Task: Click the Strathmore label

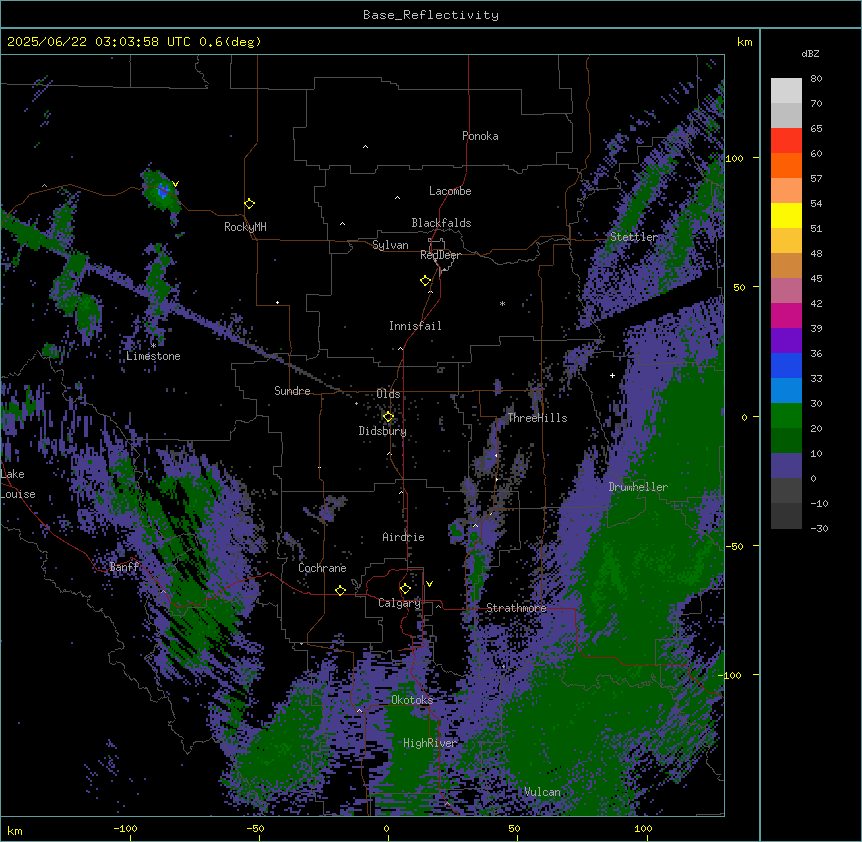Action: (516, 608)
